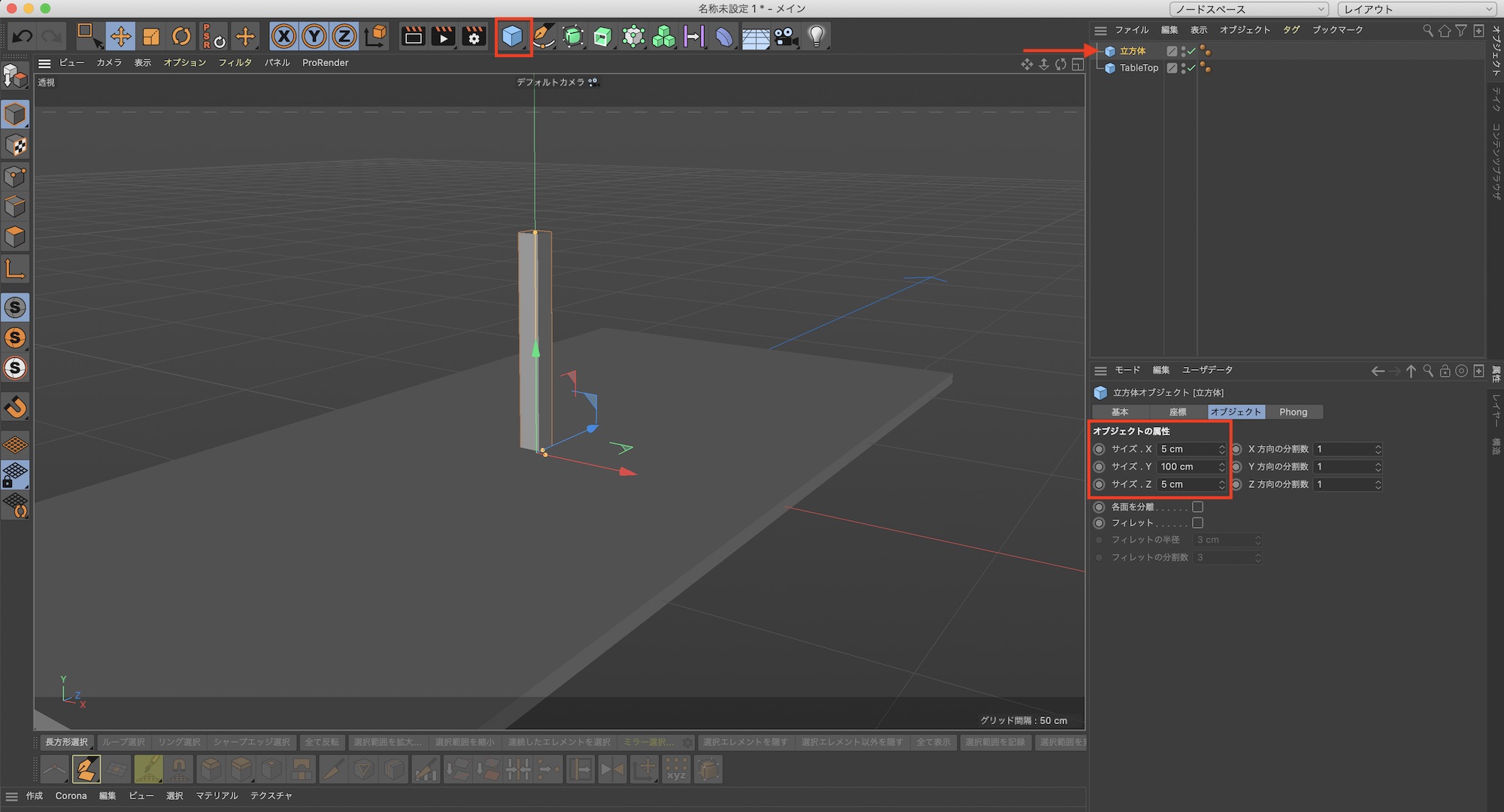
Task: Toggle the X axis lock icon
Action: [x=284, y=36]
